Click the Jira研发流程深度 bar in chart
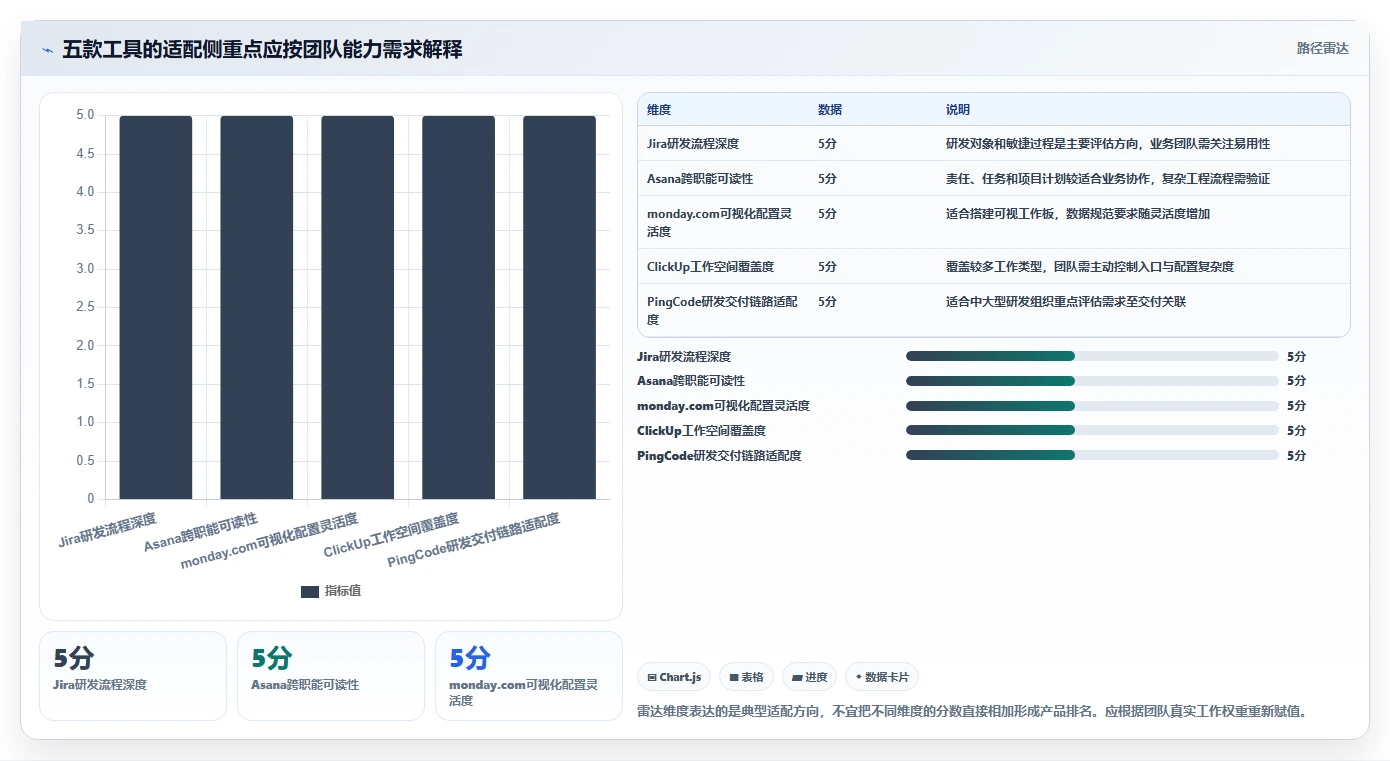This screenshot has width=1390, height=761. tap(156, 307)
